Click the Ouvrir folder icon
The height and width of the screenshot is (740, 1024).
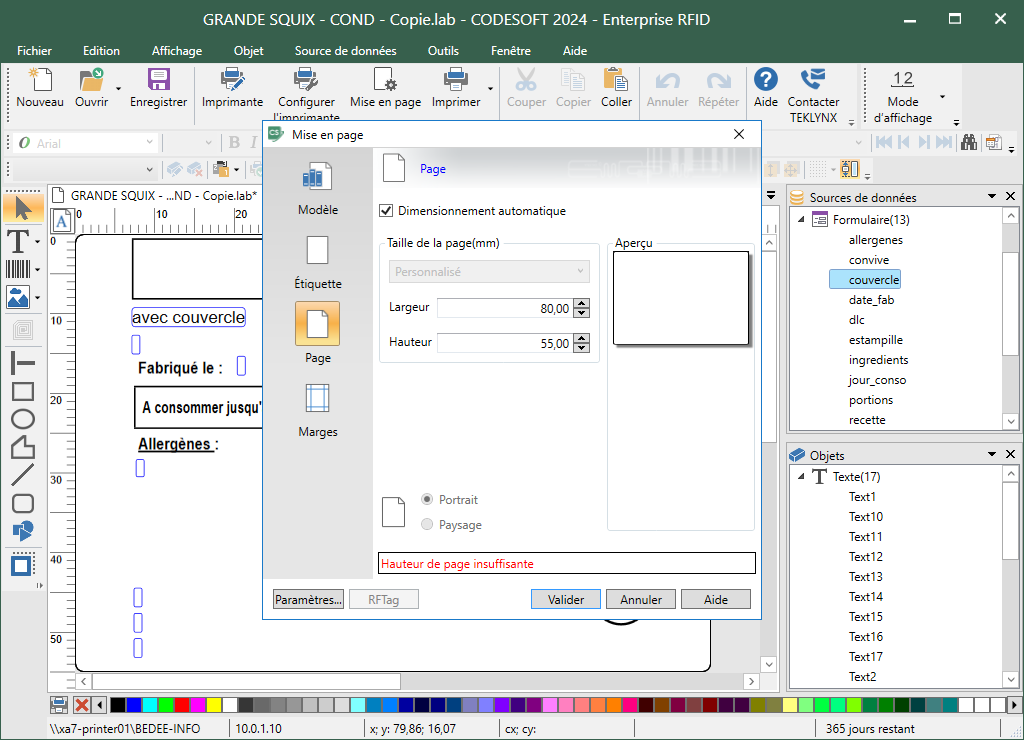[x=91, y=80]
